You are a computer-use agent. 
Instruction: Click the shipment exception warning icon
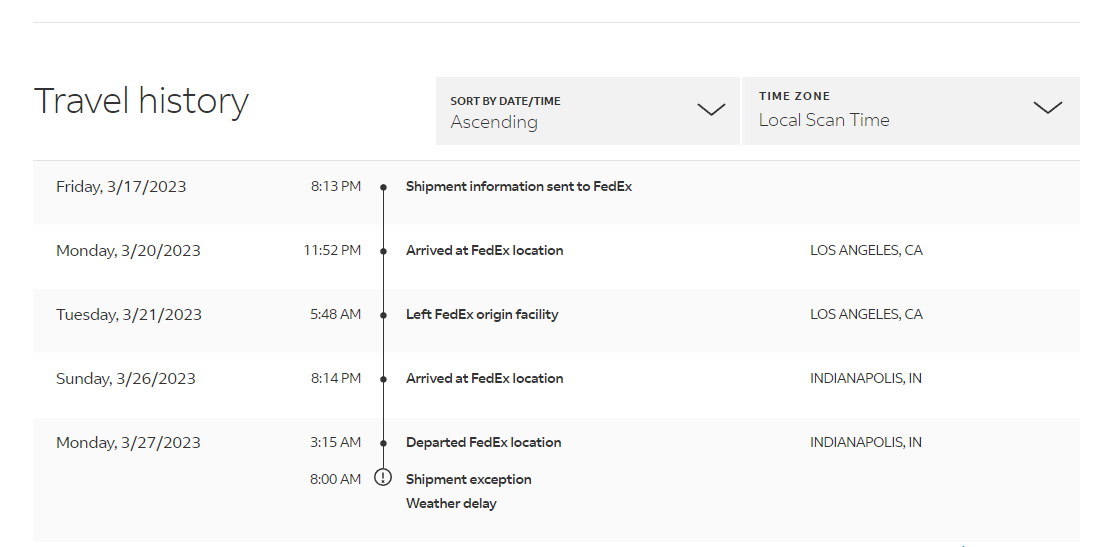coord(383,478)
